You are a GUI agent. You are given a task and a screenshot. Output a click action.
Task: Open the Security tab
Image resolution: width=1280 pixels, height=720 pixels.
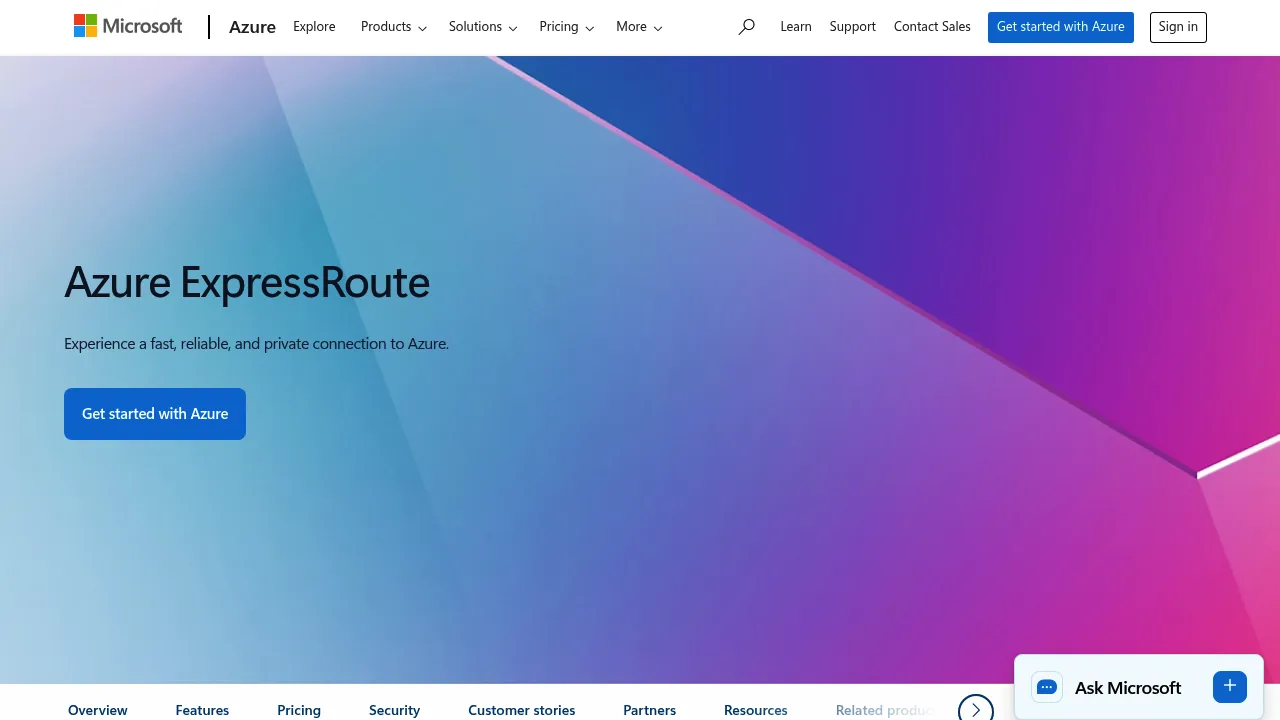point(394,710)
